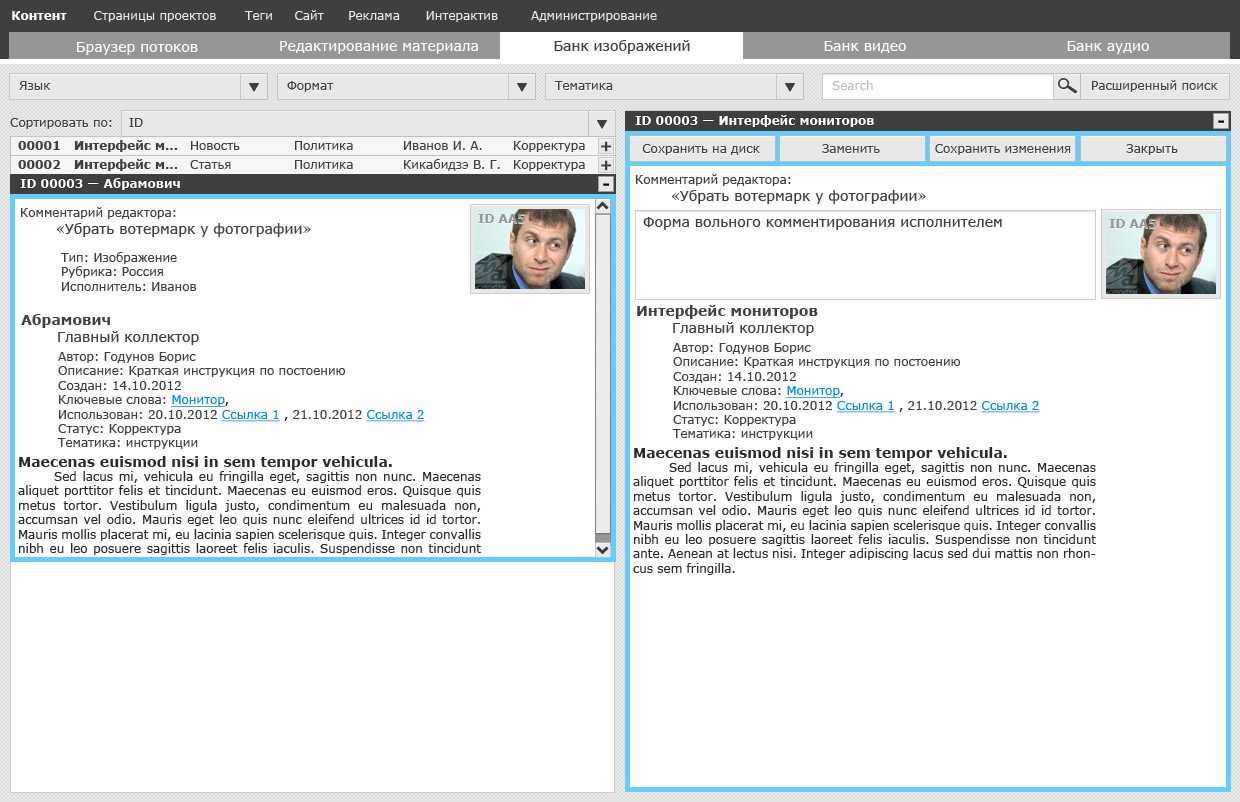Open Монитор keyword link in left panel

tap(199, 400)
